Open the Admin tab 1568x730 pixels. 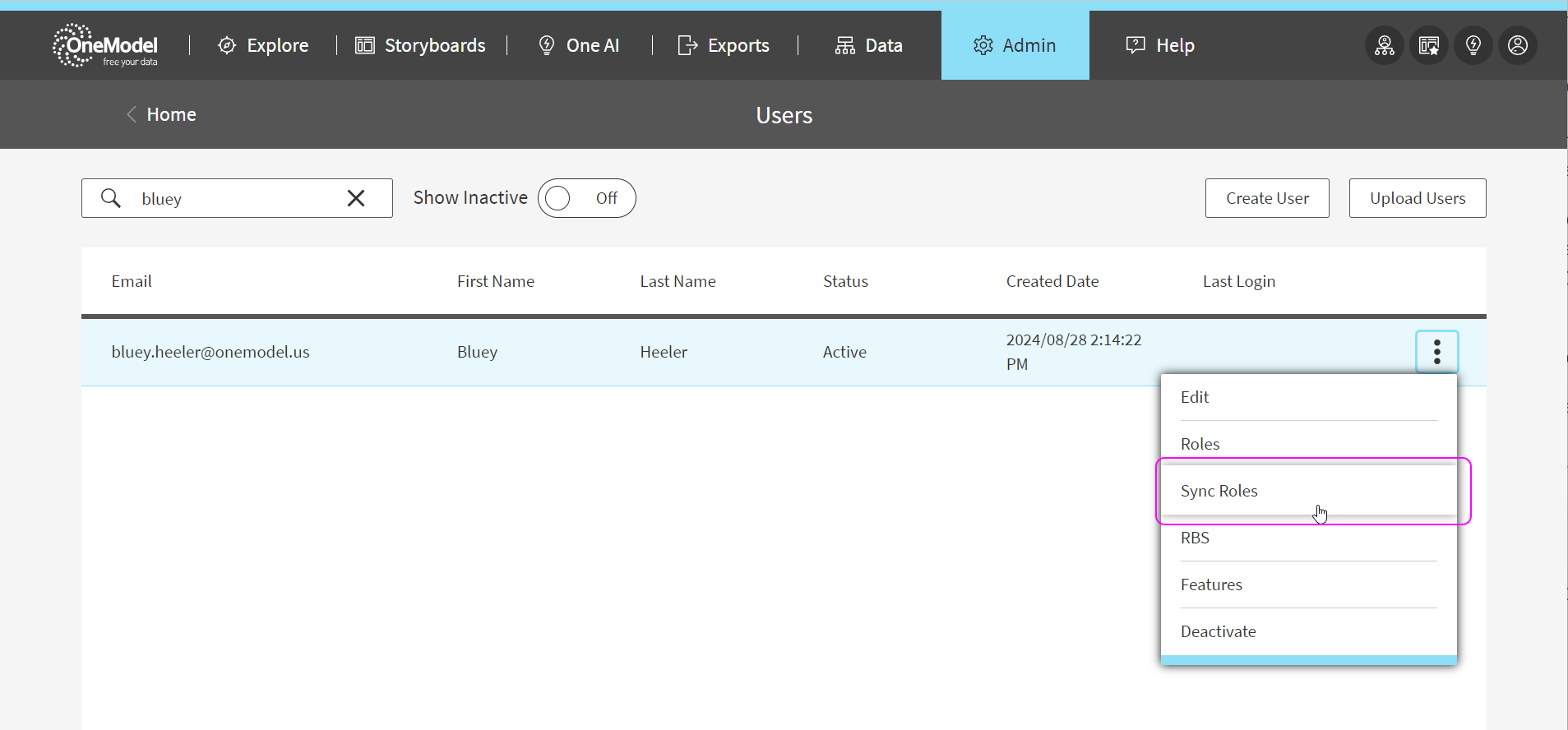pyautogui.click(x=1015, y=45)
